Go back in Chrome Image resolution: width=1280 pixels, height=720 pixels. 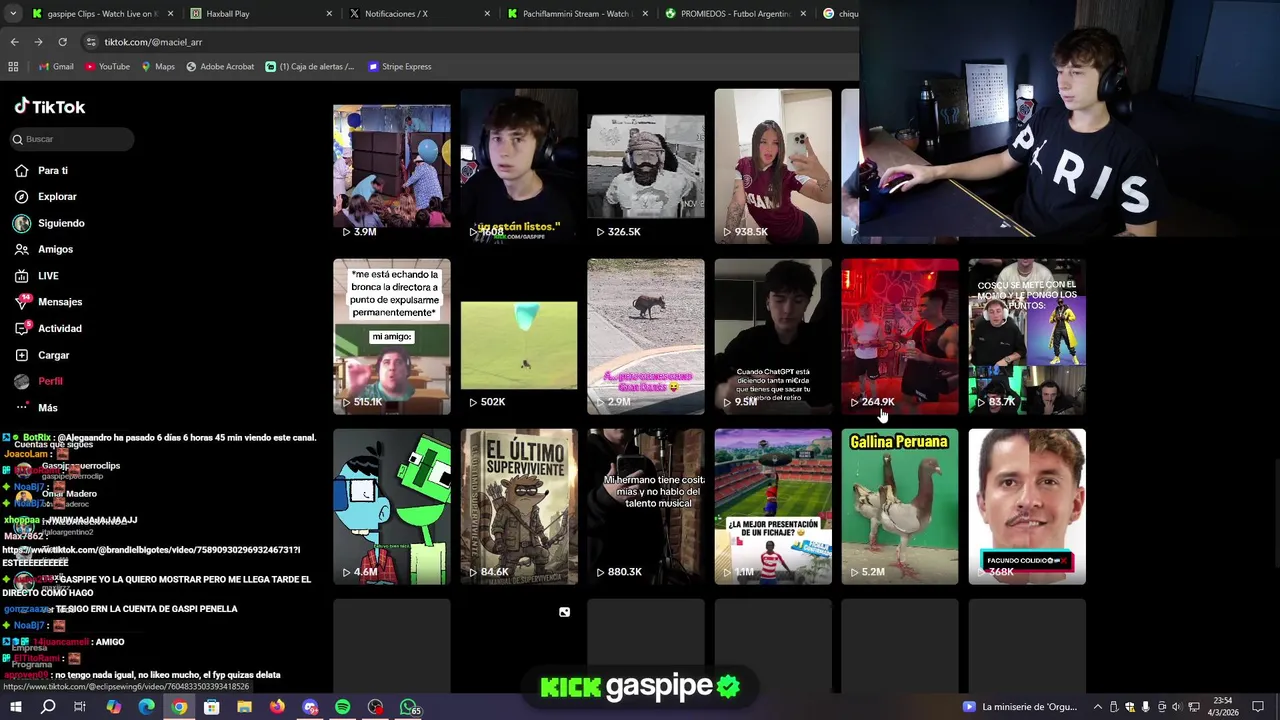pyautogui.click(x=14, y=42)
